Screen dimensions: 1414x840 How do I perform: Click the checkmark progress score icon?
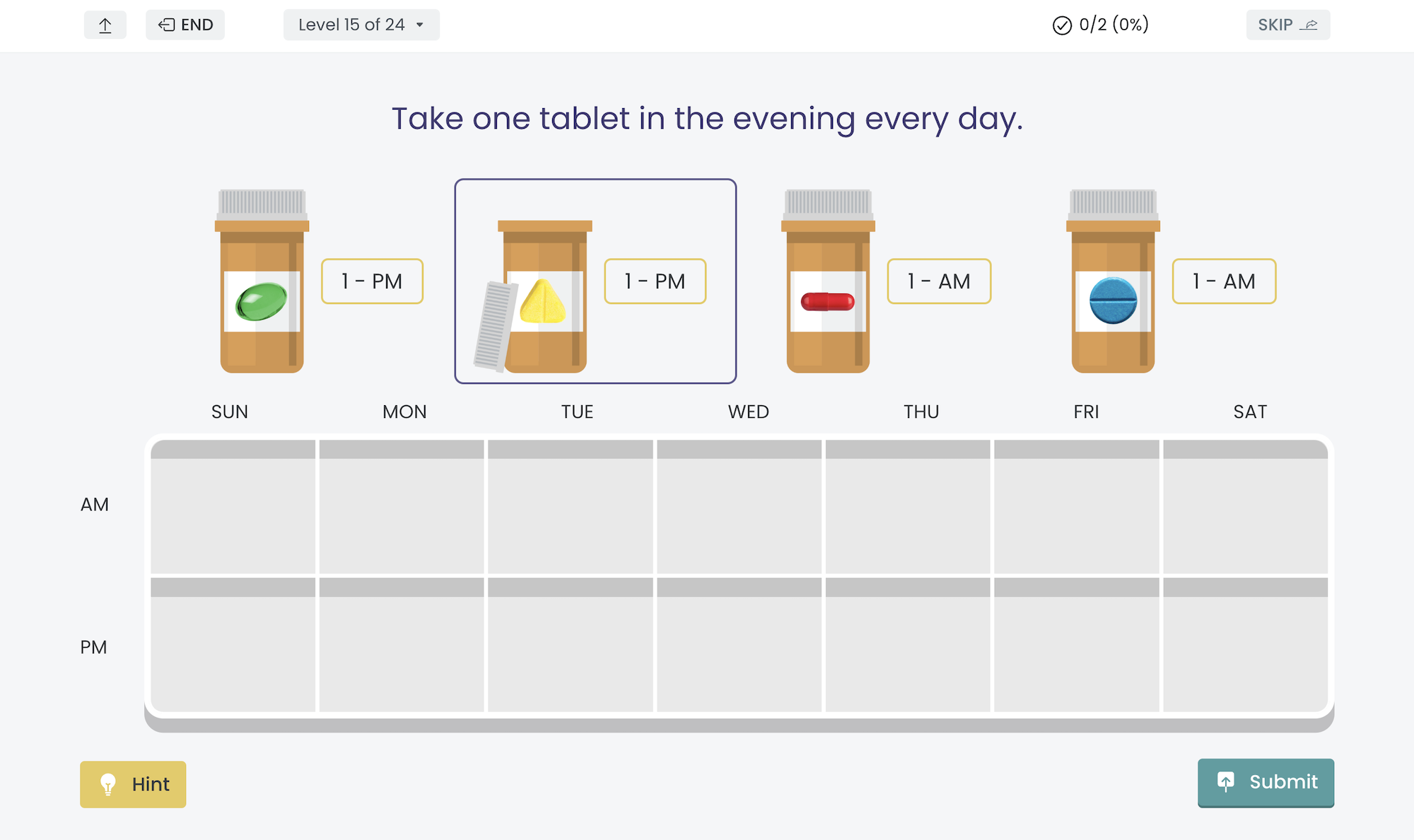click(x=1062, y=25)
